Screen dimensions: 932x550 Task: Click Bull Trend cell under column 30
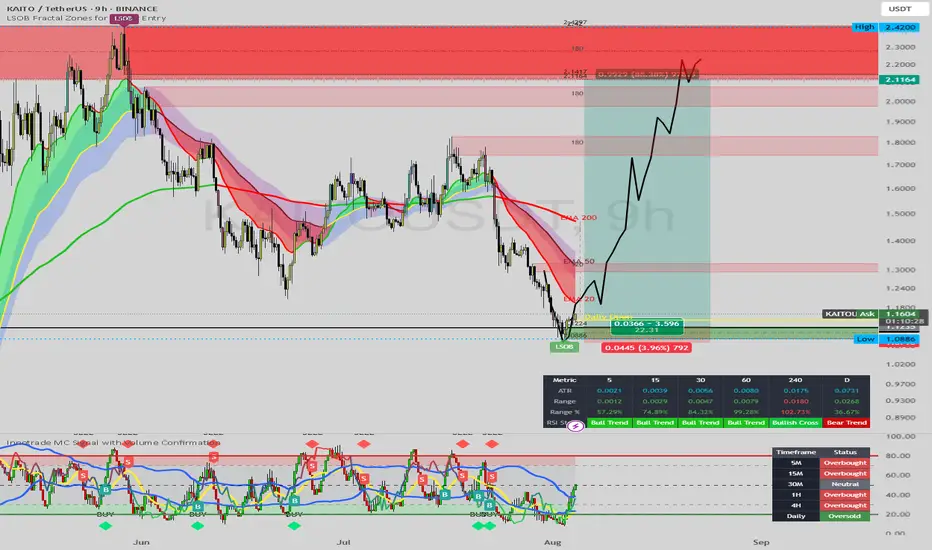[x=700, y=423]
